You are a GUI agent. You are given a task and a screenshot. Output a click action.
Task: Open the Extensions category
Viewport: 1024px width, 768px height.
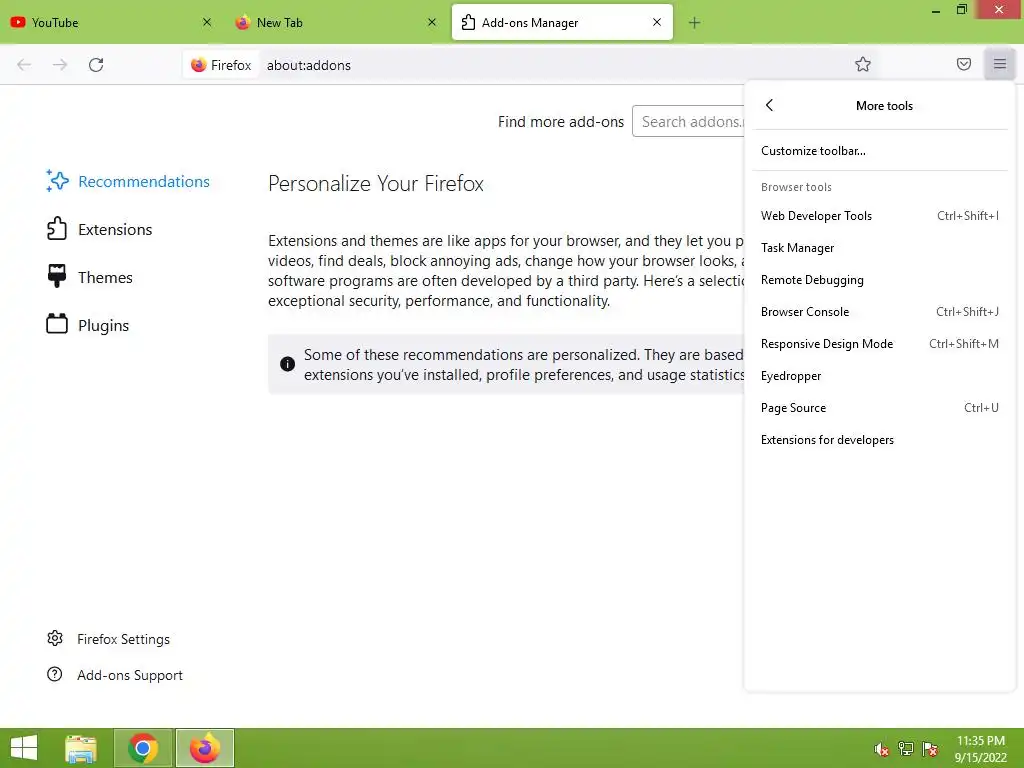coord(99,229)
